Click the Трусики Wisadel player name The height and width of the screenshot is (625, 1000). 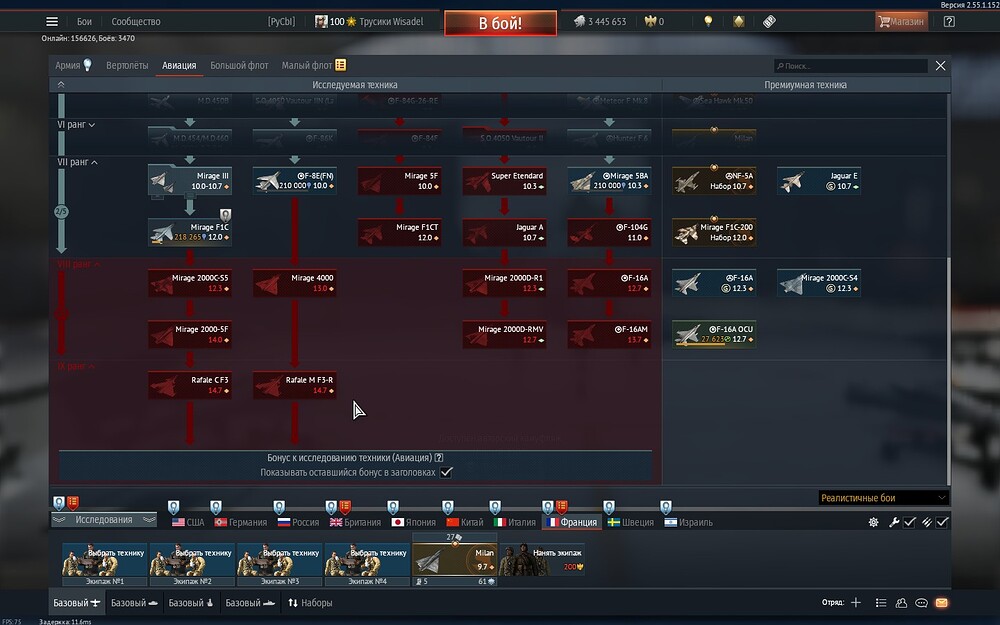coord(391,22)
